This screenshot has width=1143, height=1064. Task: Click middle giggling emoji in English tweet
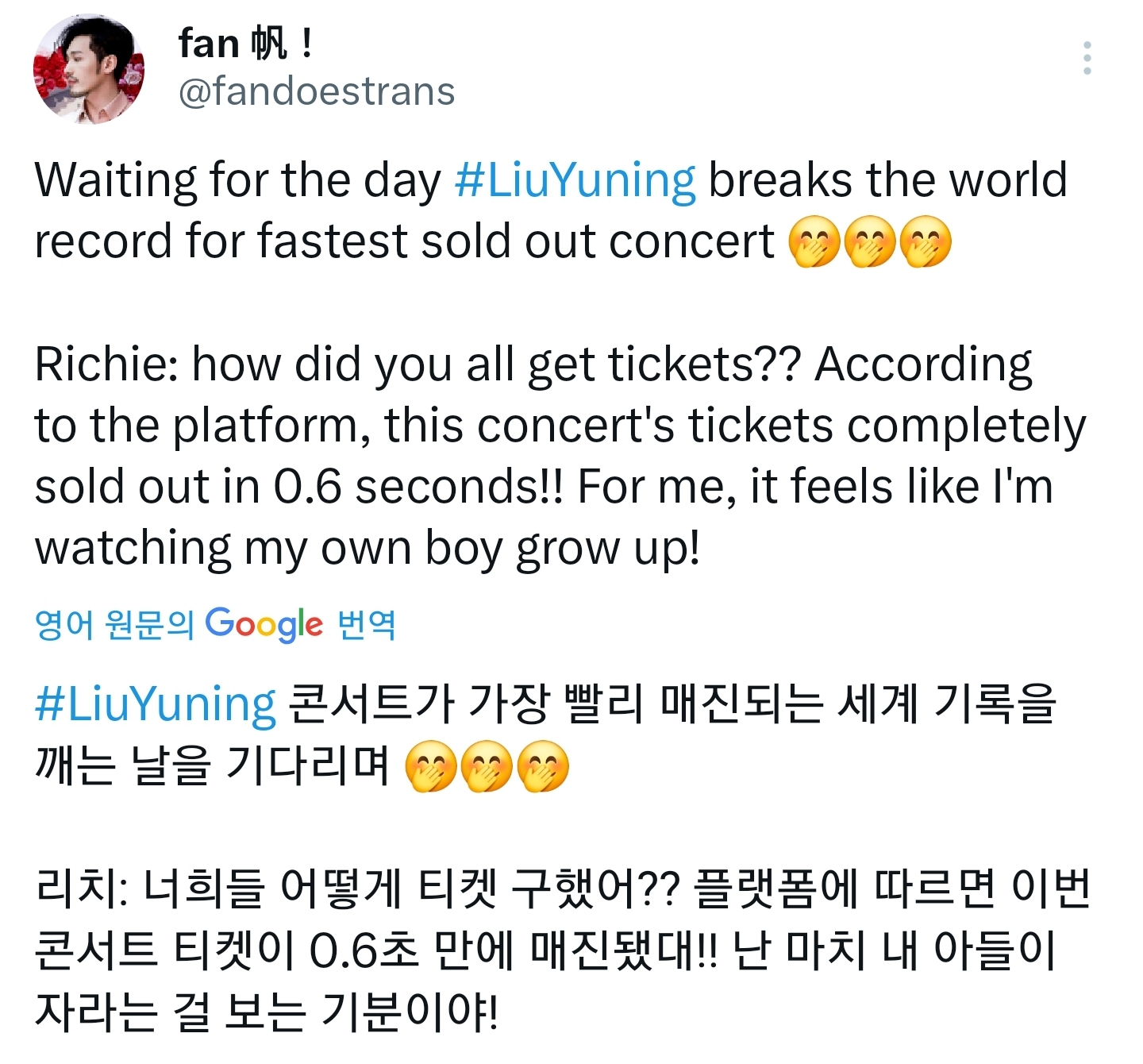(x=869, y=244)
